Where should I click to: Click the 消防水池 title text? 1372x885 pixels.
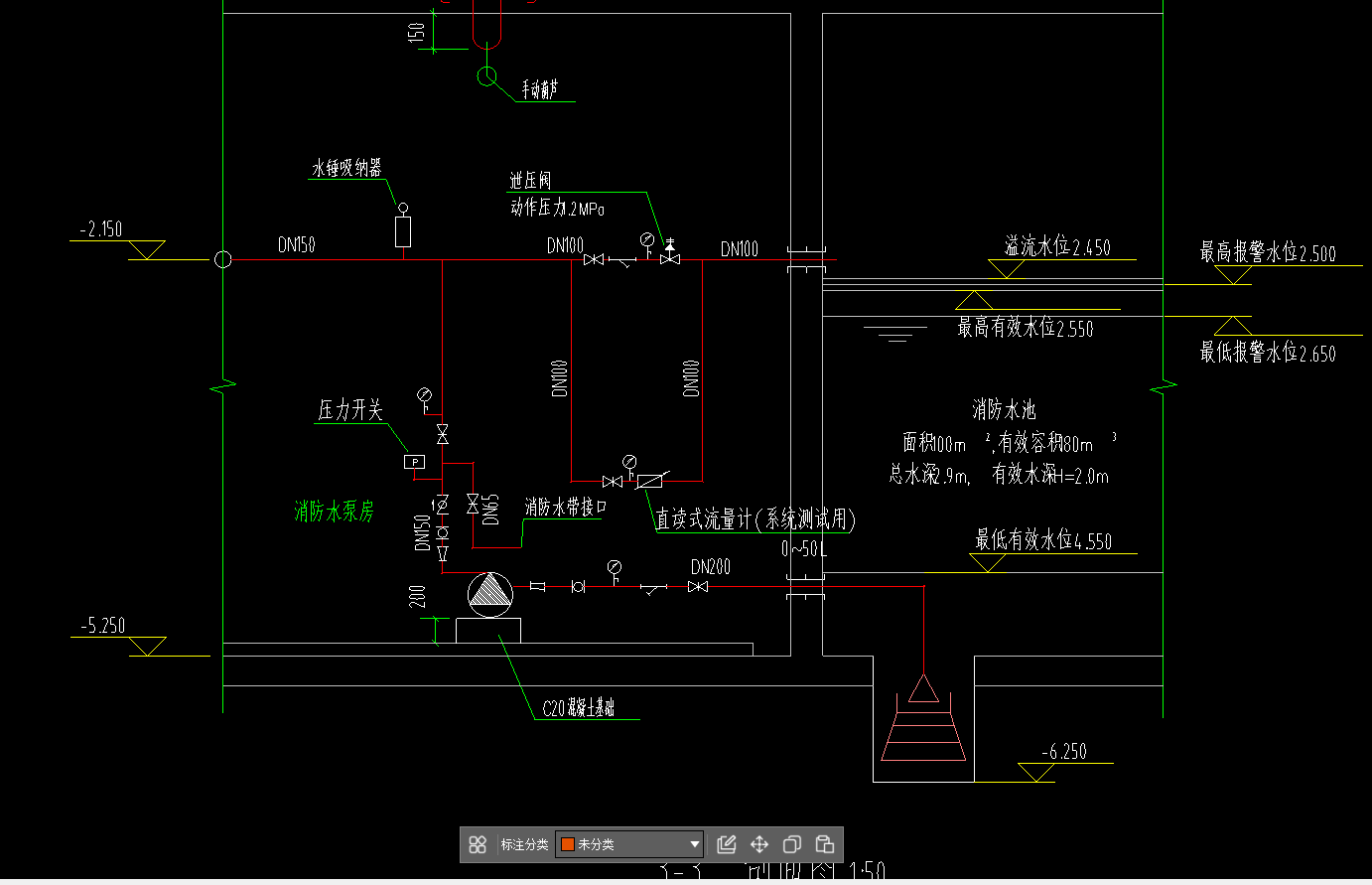tap(1005, 409)
